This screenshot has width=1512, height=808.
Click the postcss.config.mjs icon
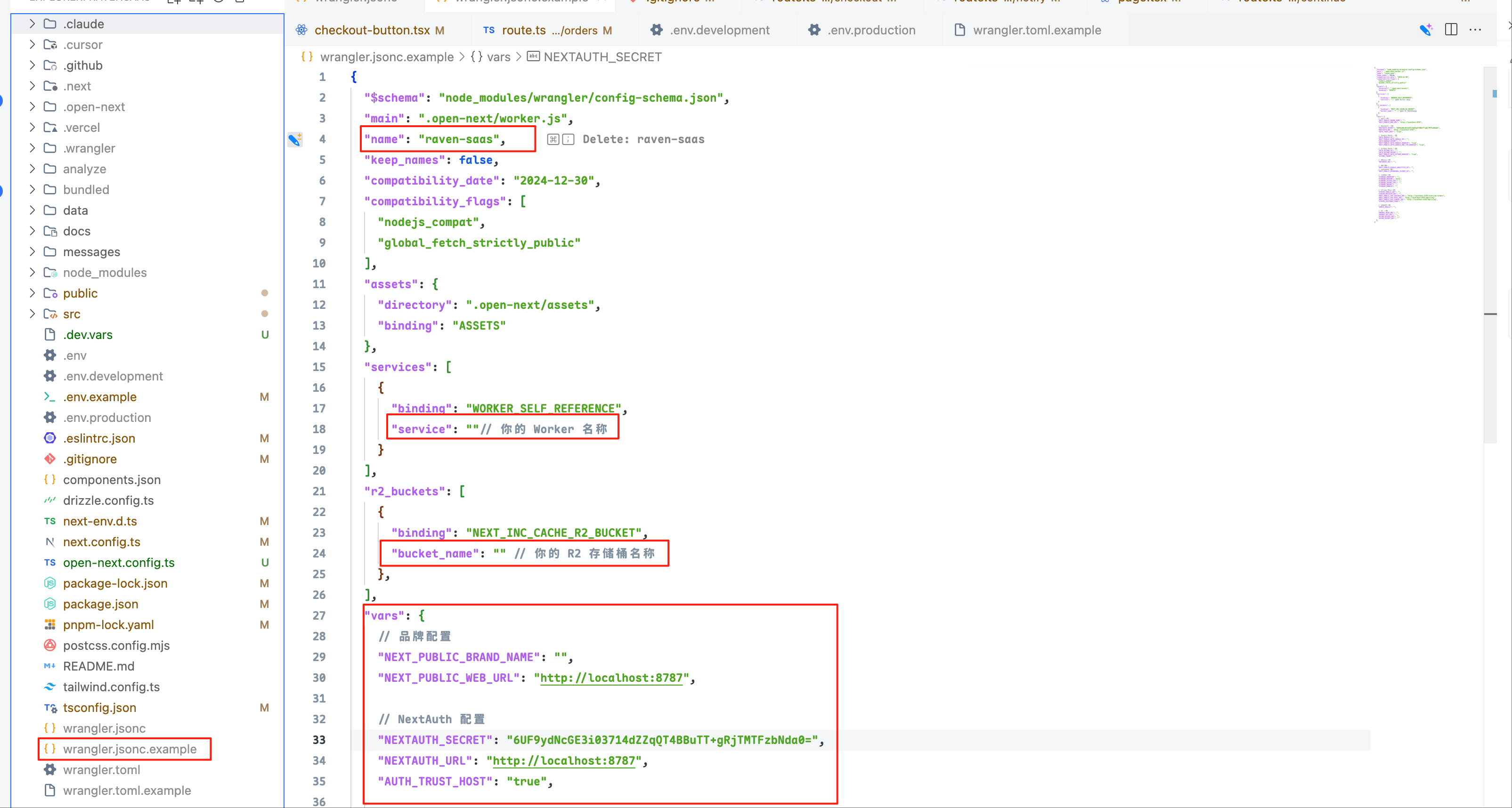50,645
